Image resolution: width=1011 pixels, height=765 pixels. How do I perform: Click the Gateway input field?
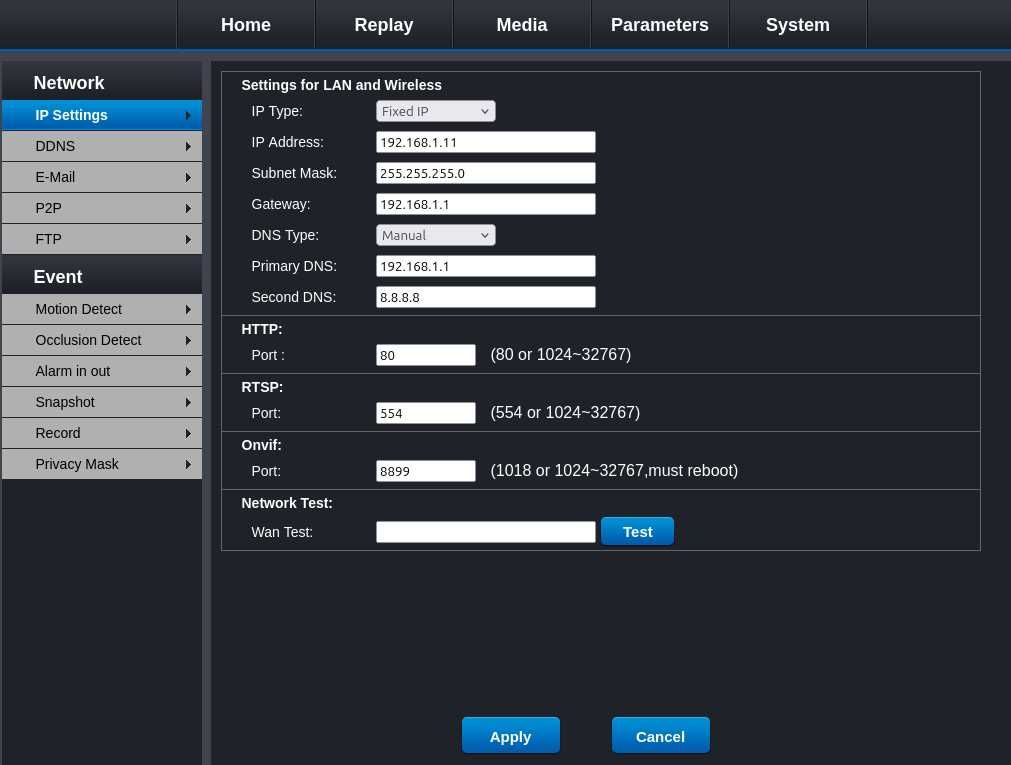pos(486,204)
